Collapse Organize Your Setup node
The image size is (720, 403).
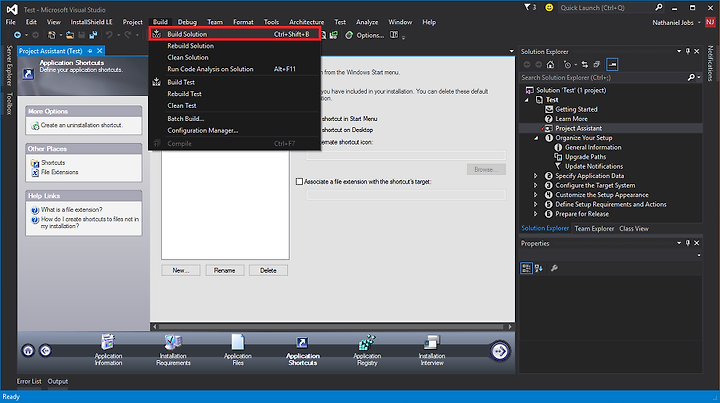(x=536, y=138)
